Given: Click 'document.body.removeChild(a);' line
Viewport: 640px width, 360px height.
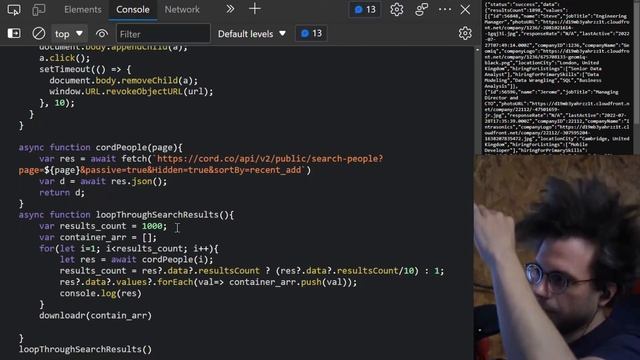Looking at the screenshot, I should point(124,80).
